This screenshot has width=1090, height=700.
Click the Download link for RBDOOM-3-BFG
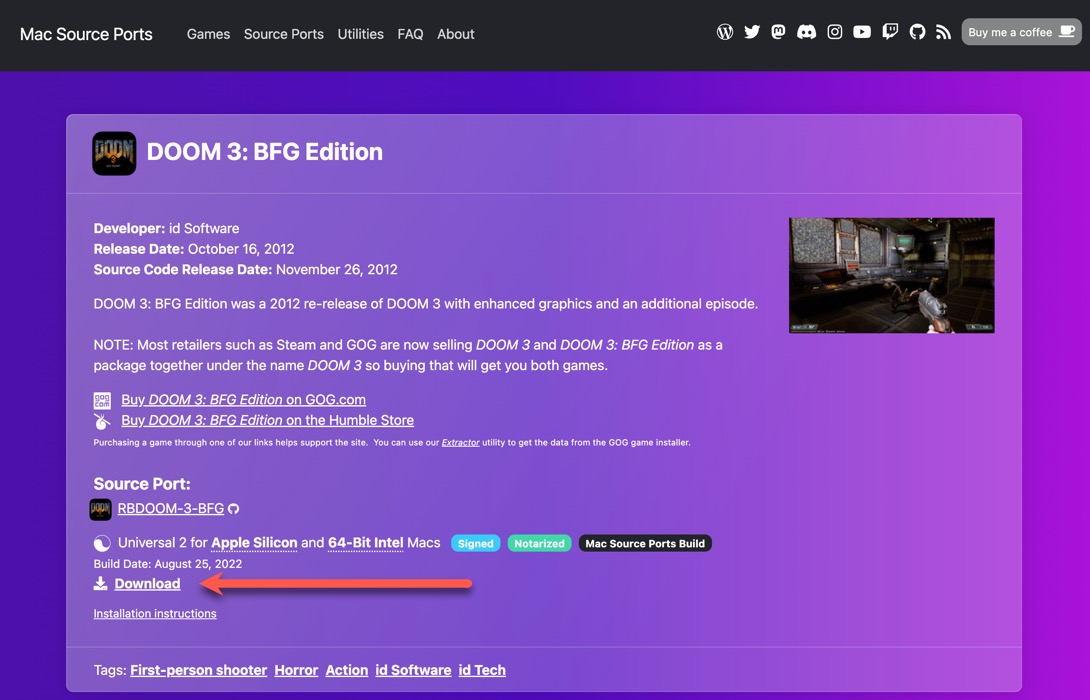point(146,583)
